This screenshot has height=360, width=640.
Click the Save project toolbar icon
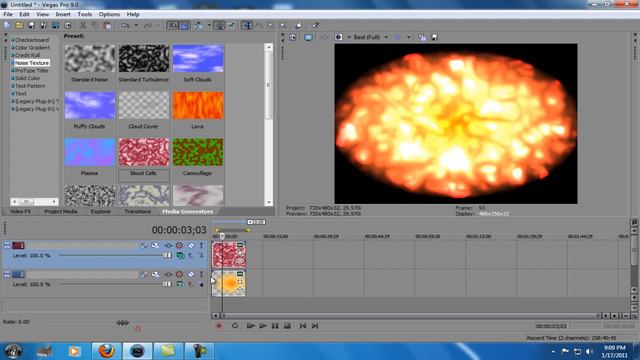pyautogui.click(x=31, y=25)
